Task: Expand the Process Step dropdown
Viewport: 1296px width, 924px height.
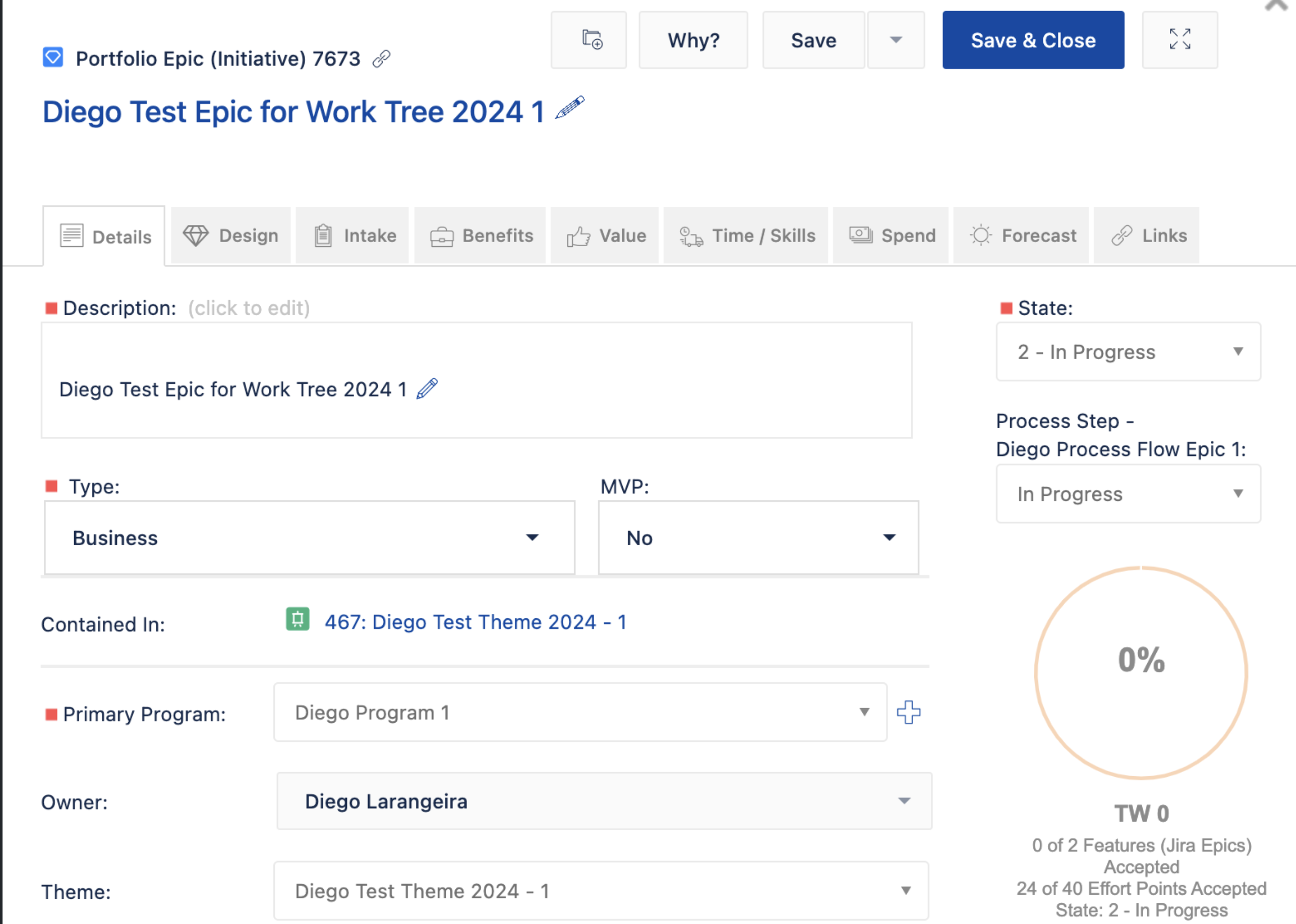Action: 1128,494
